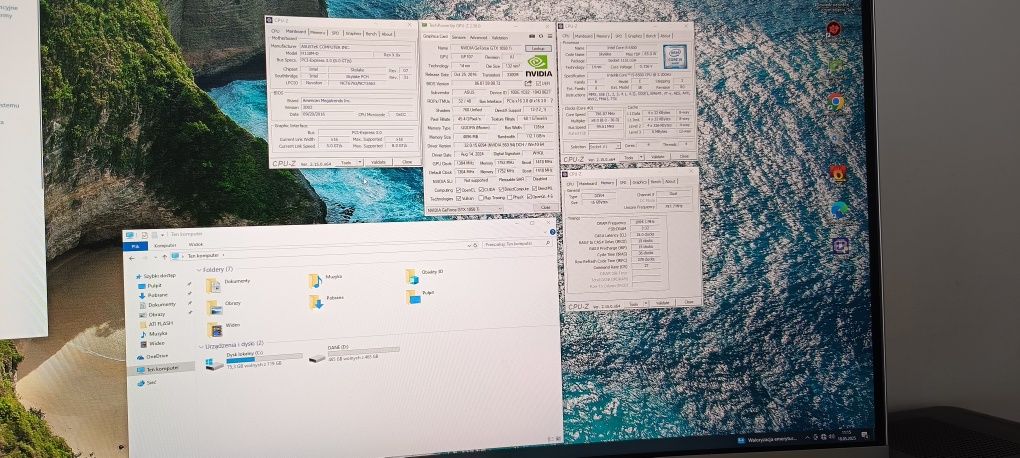Click the GPU-Z refresh icon
Viewport: 1020px width, 458px height.
541,36
